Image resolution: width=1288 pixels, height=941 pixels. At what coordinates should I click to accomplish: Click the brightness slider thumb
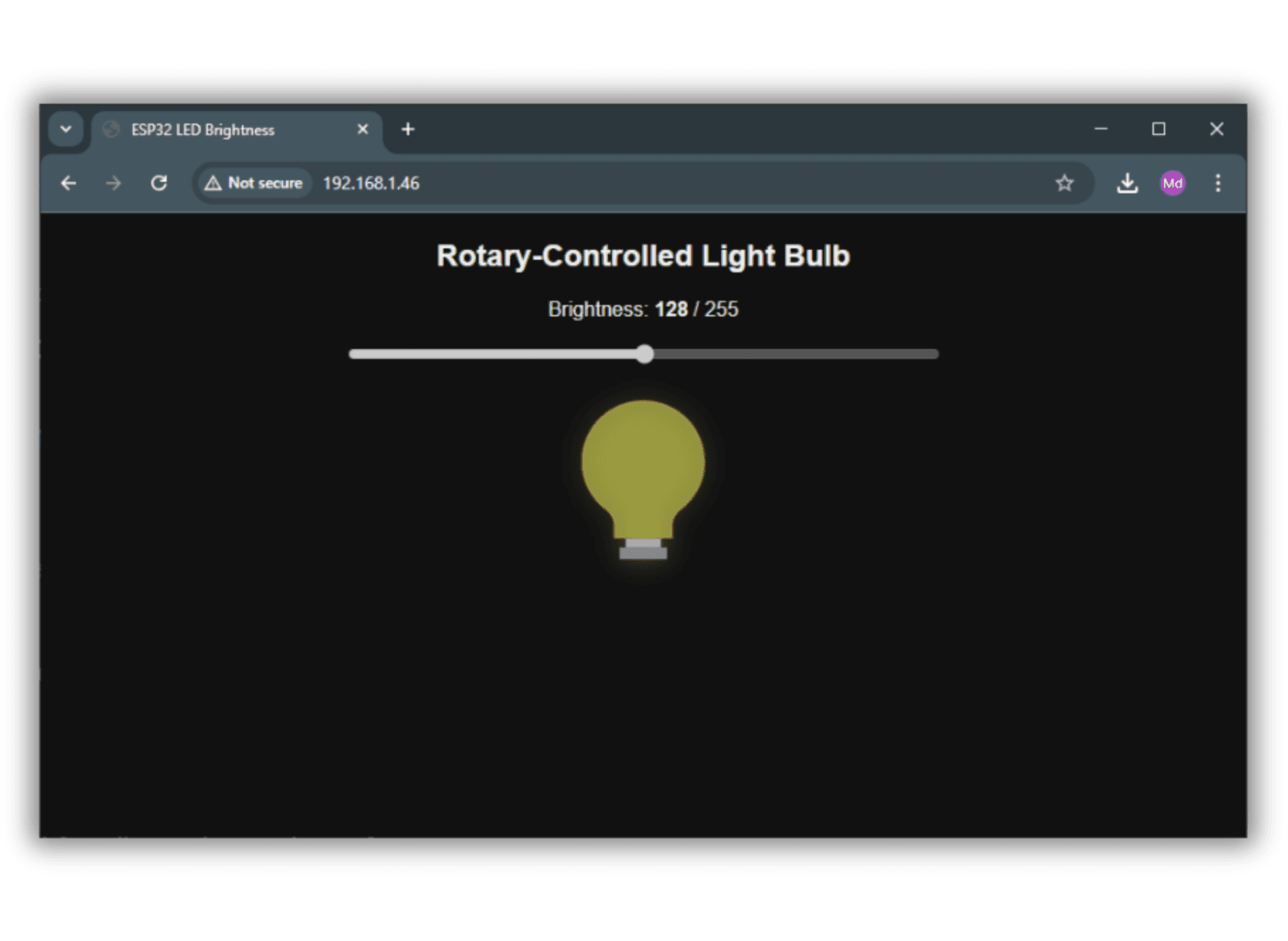tap(644, 354)
